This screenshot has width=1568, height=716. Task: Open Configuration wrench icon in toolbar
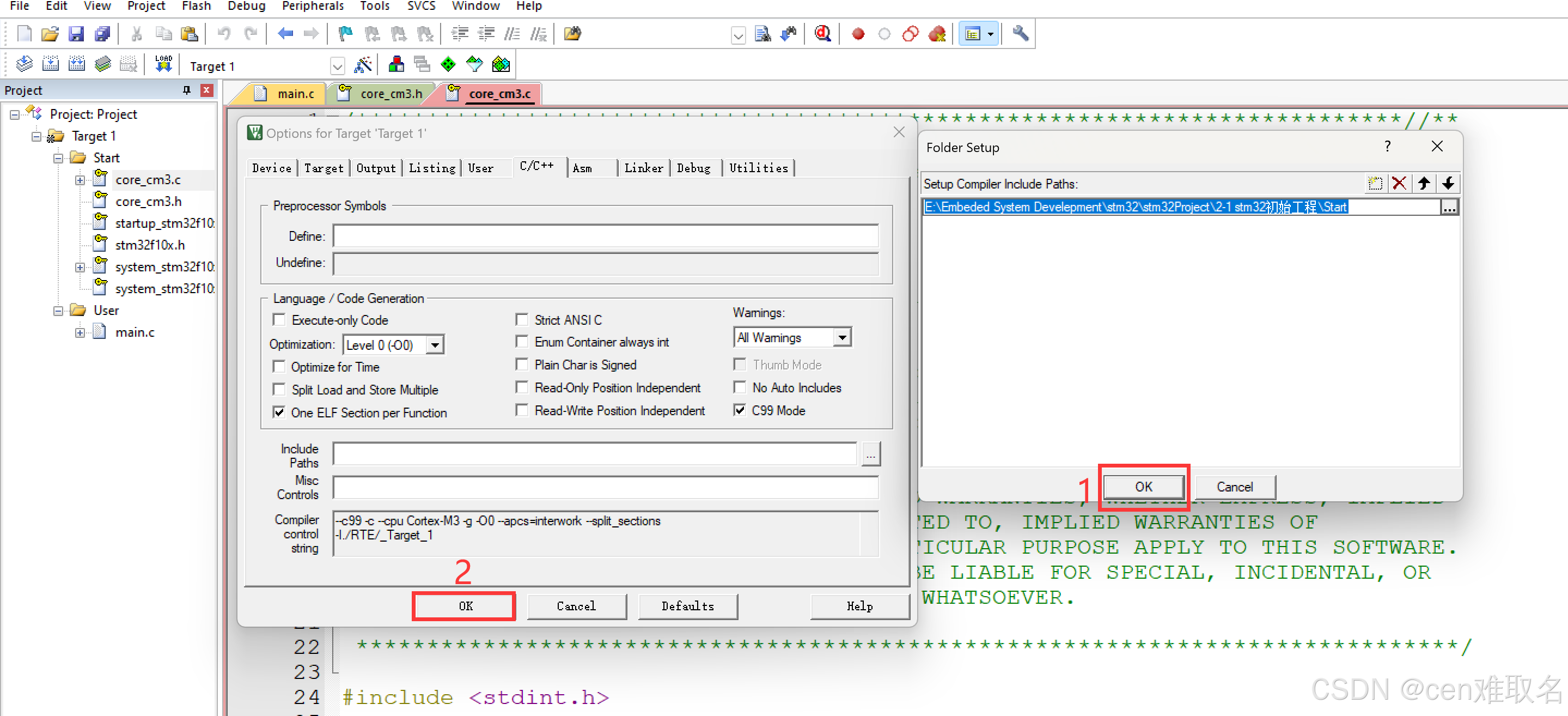(1020, 33)
